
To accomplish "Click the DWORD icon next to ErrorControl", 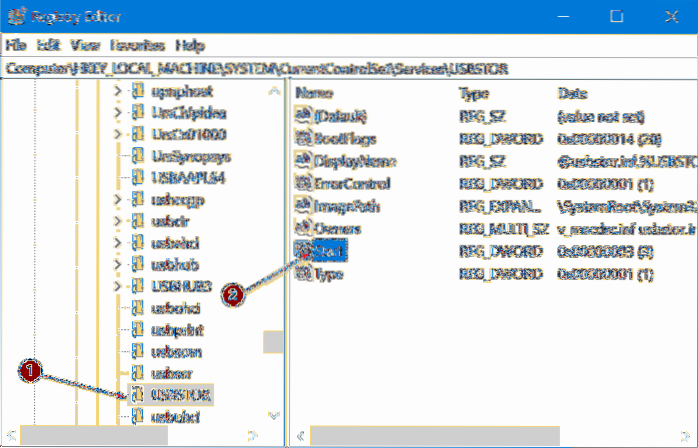I will (303, 183).
